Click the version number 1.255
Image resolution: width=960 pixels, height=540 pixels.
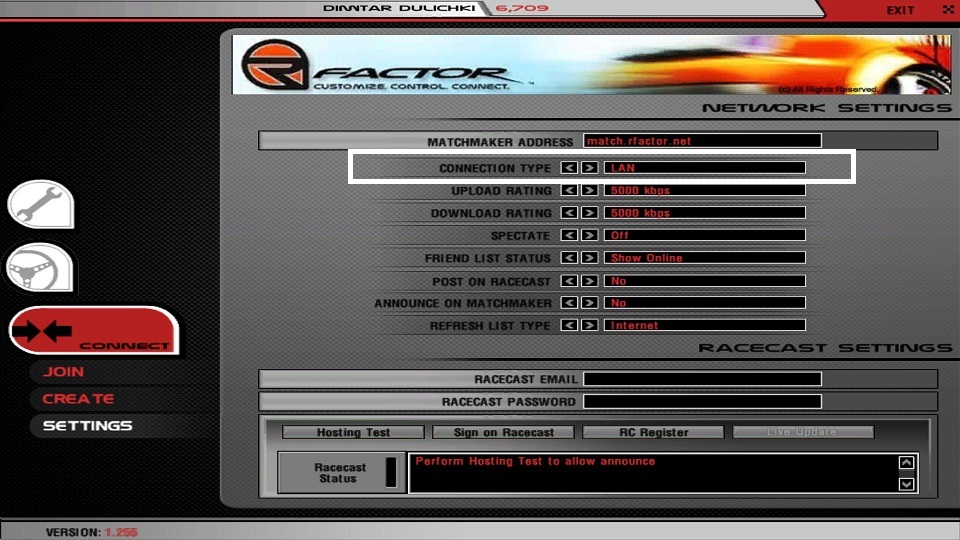pos(121,532)
